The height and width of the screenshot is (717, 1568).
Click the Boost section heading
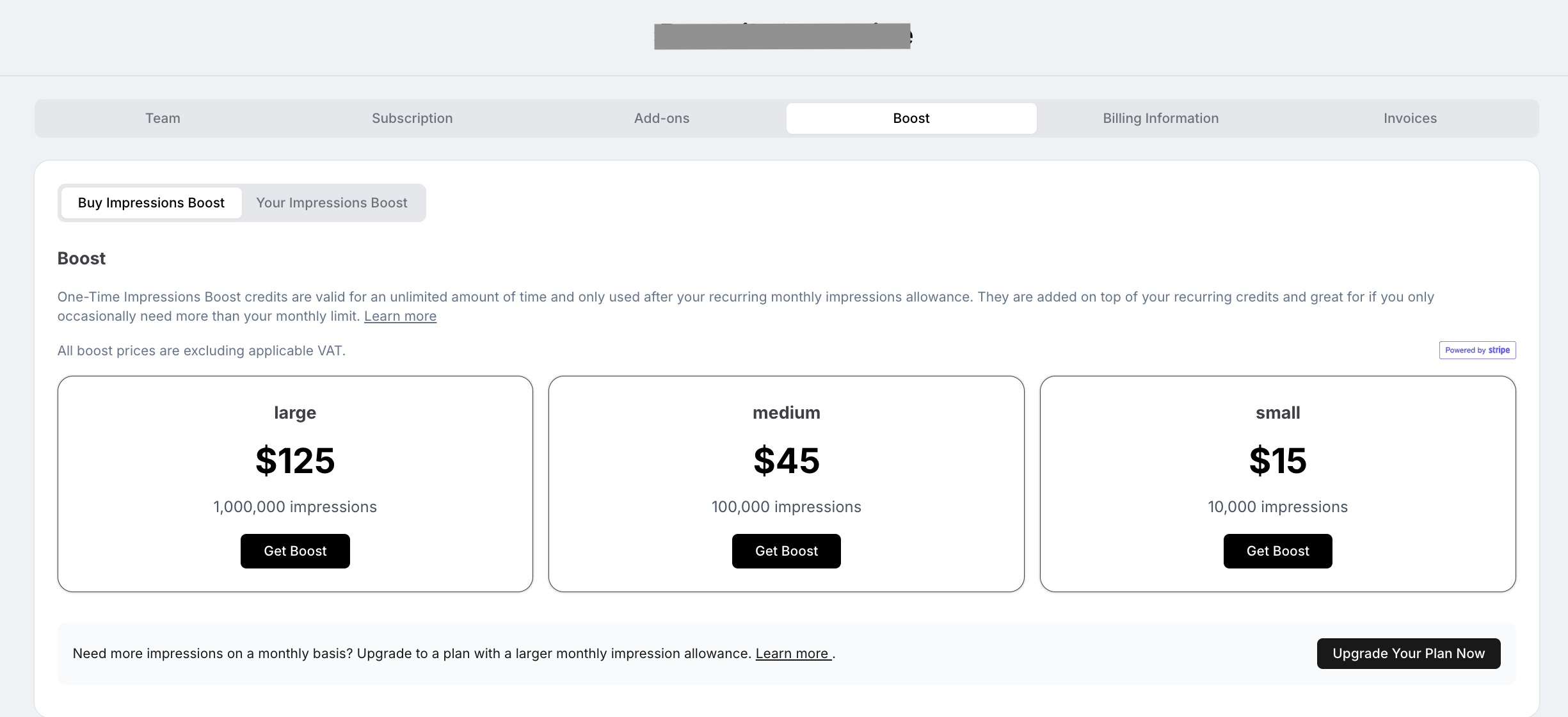point(81,259)
